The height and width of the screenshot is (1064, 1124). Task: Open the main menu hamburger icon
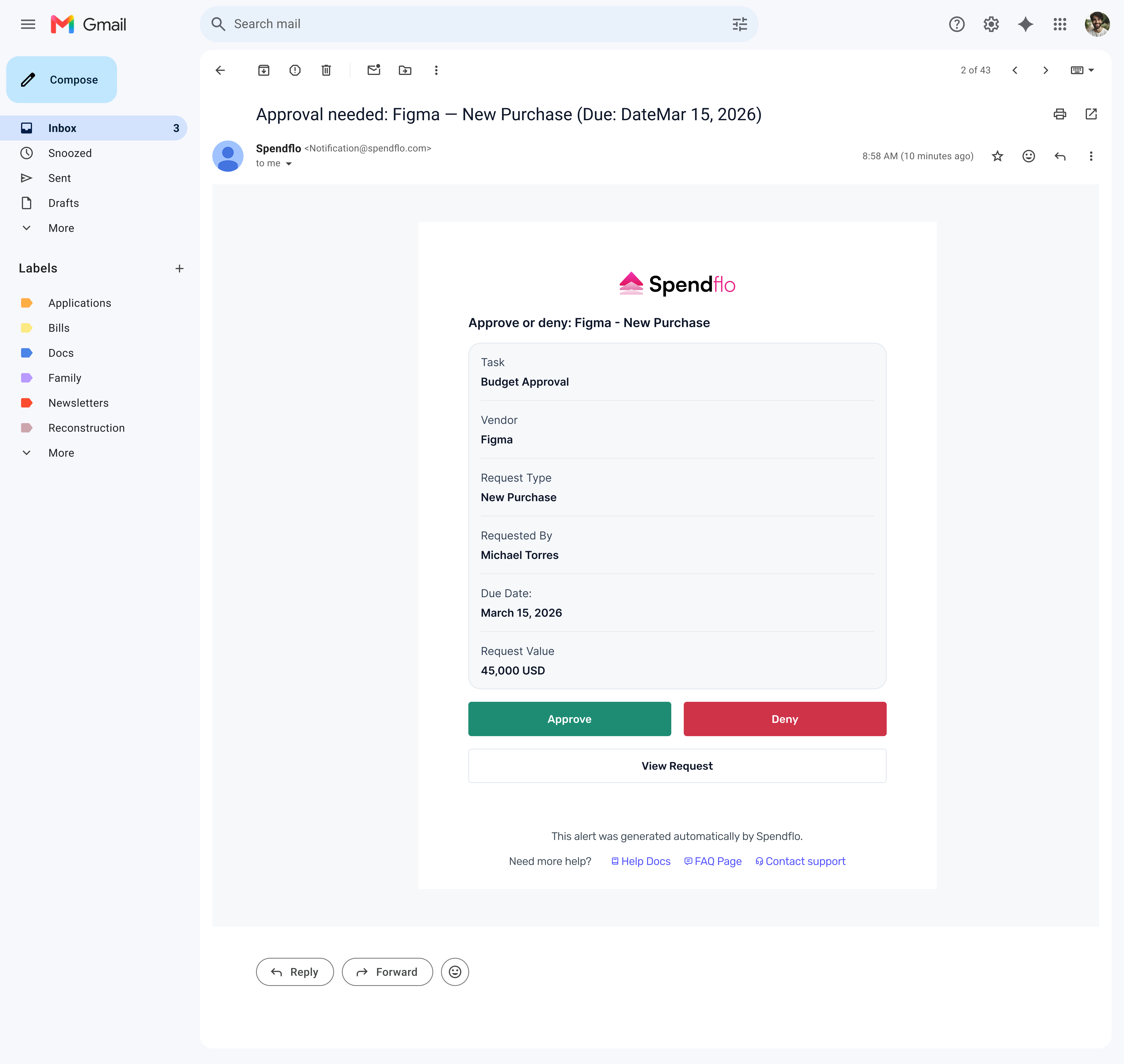(28, 24)
